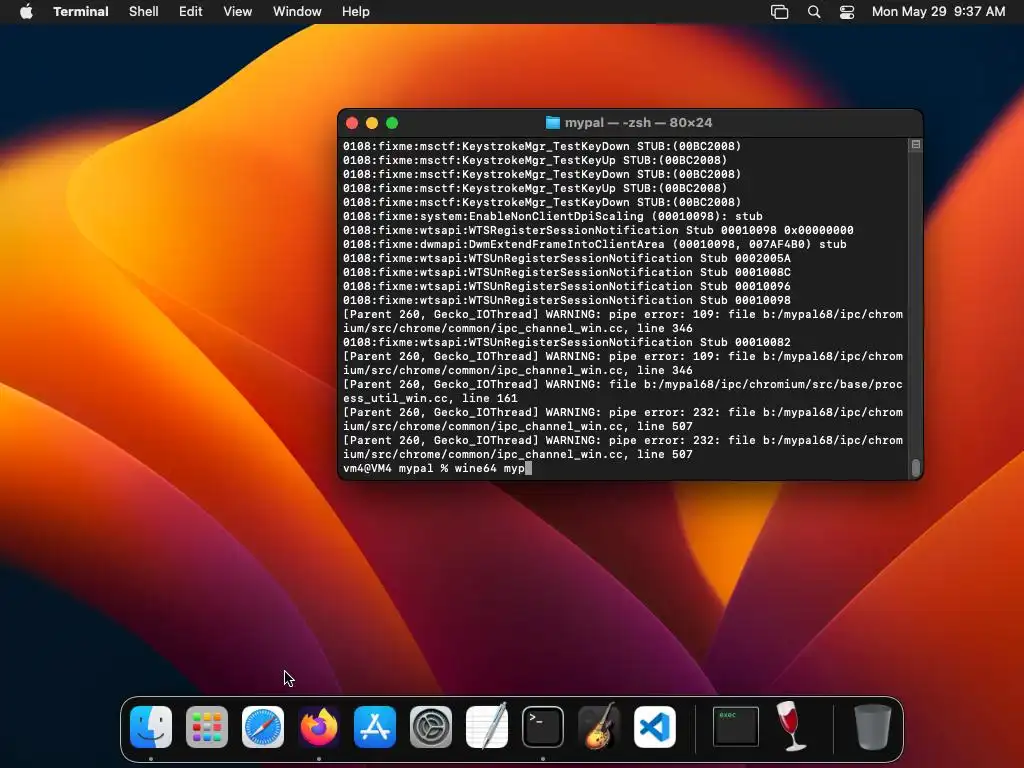Click the Terminal window title text
The width and height of the screenshot is (1024, 768).
638,123
